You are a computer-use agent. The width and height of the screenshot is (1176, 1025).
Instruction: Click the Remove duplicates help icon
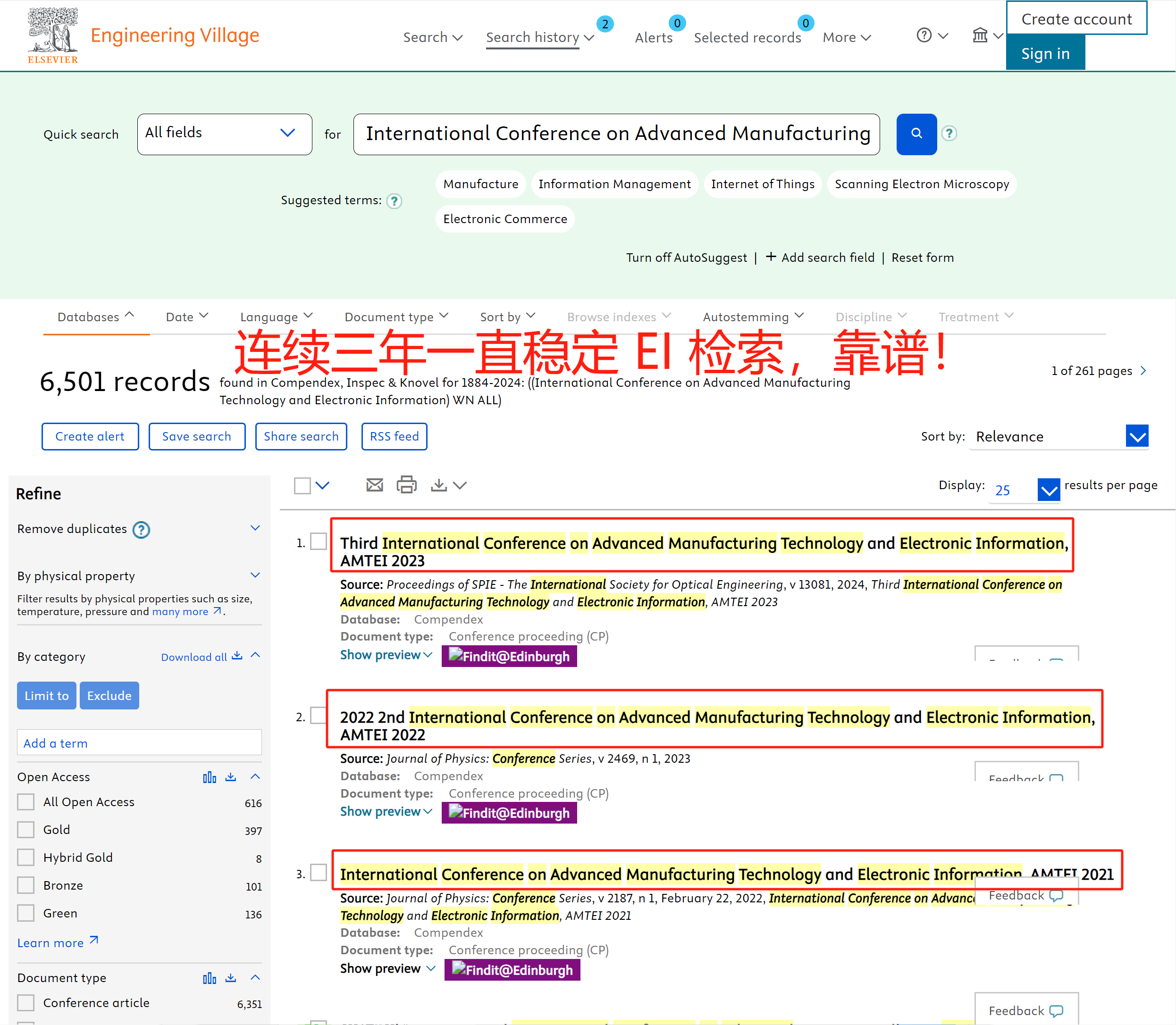pos(141,530)
